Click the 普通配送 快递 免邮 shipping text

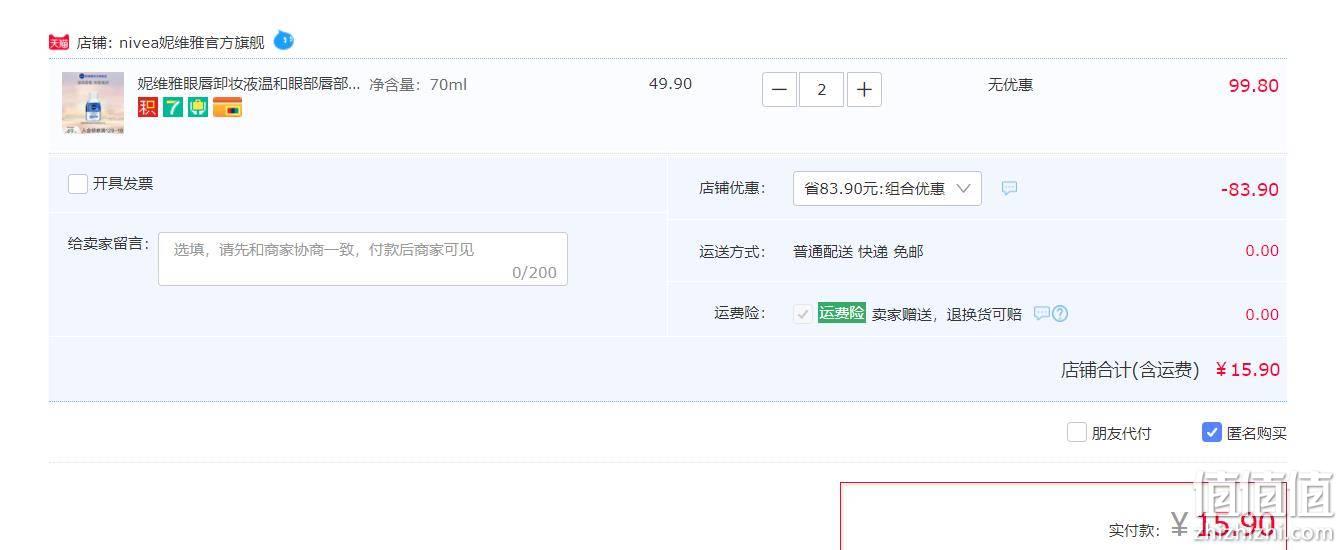tap(858, 252)
